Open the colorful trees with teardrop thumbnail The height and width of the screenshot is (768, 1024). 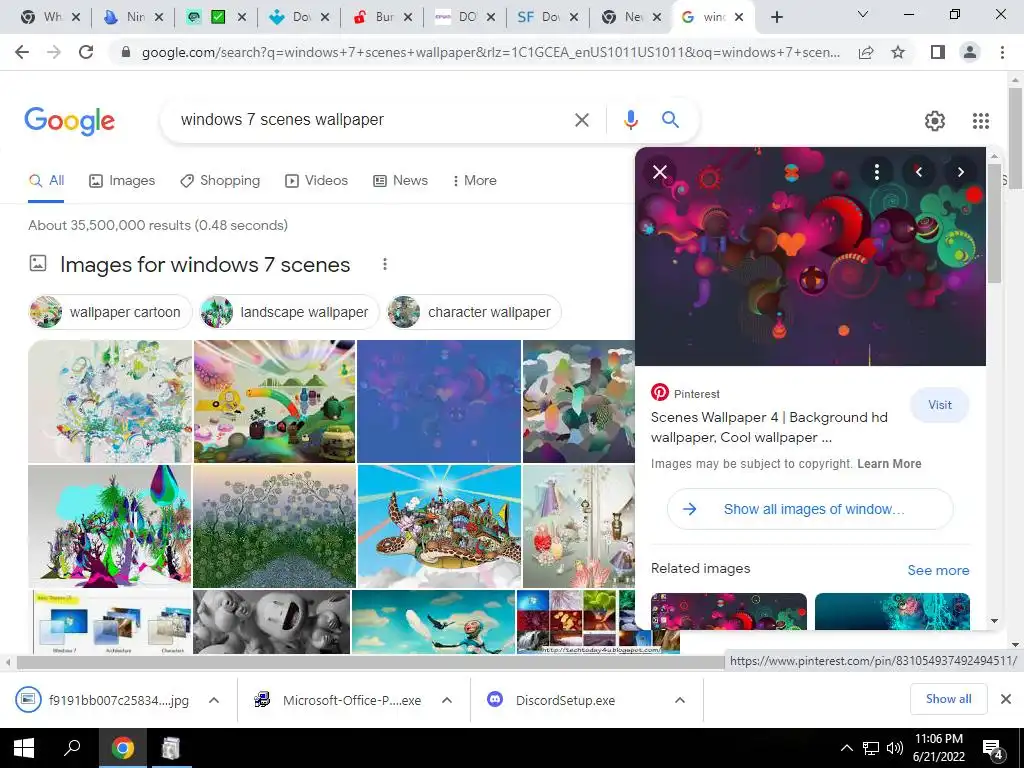[x=110, y=526]
